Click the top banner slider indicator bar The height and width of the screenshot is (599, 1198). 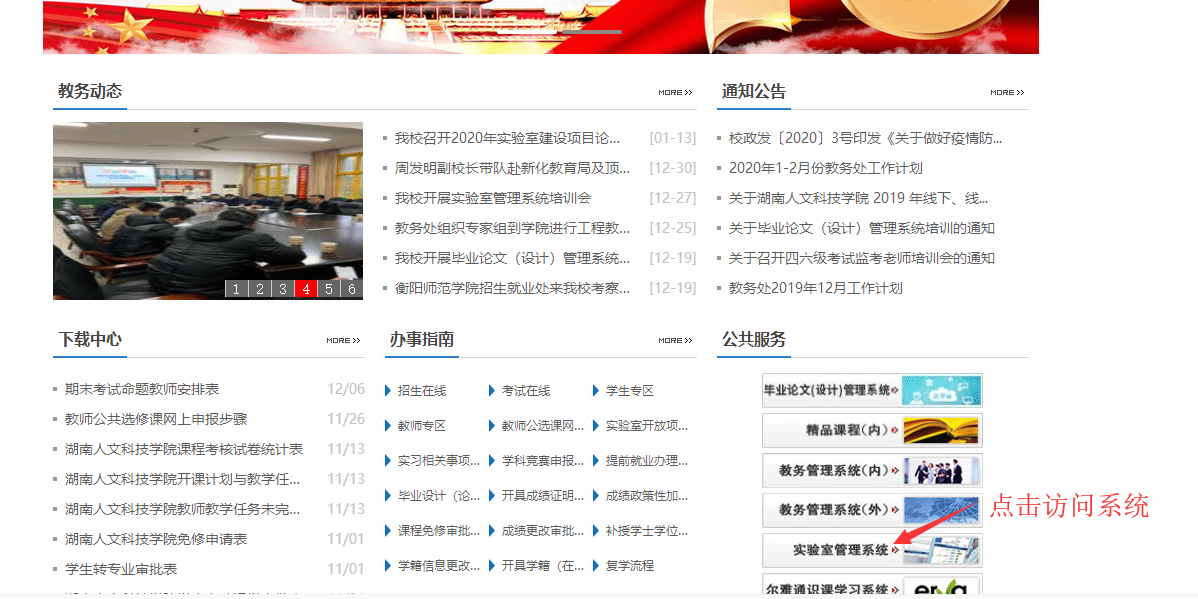pyautogui.click(x=591, y=32)
